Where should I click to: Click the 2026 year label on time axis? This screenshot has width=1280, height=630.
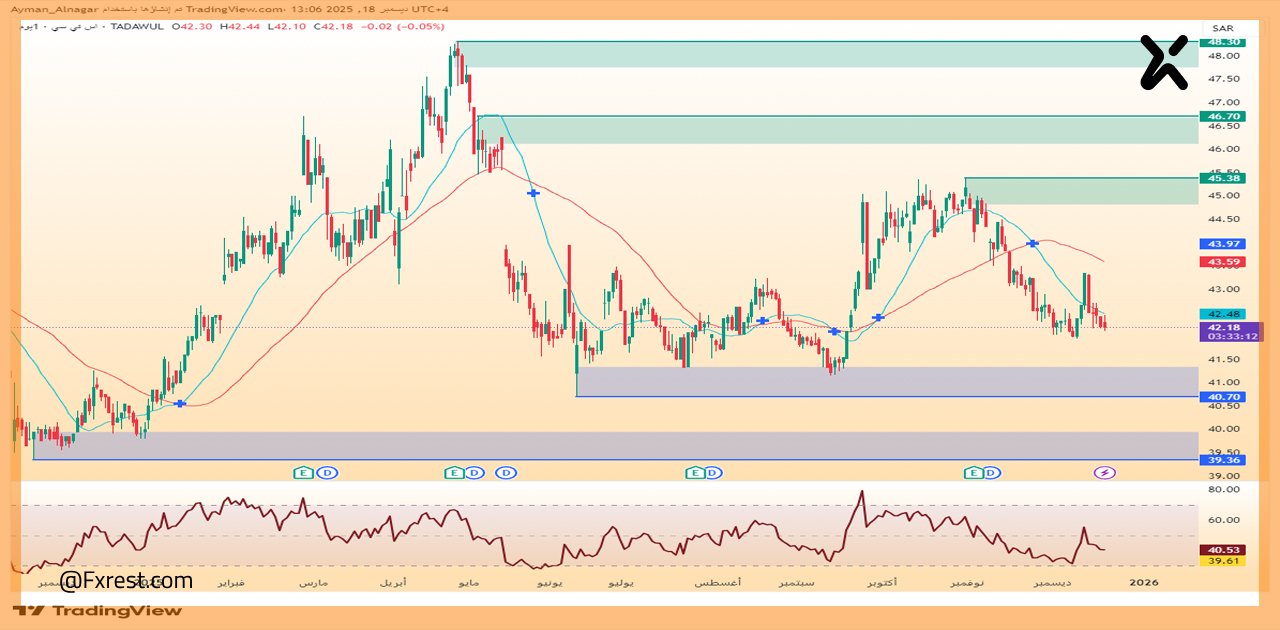pyautogui.click(x=1144, y=582)
